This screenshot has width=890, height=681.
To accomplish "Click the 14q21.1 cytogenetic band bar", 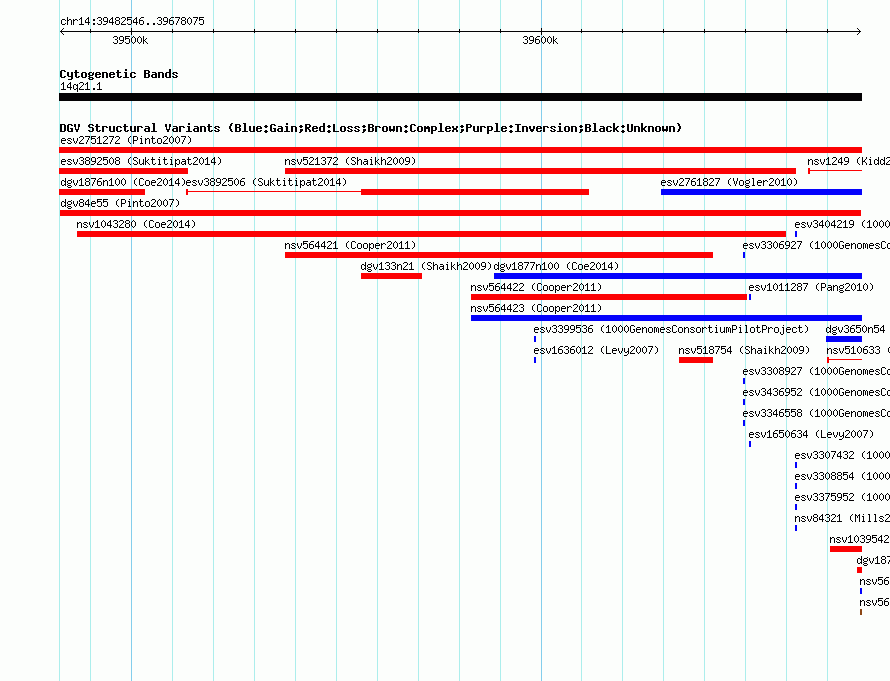I will pos(460,97).
